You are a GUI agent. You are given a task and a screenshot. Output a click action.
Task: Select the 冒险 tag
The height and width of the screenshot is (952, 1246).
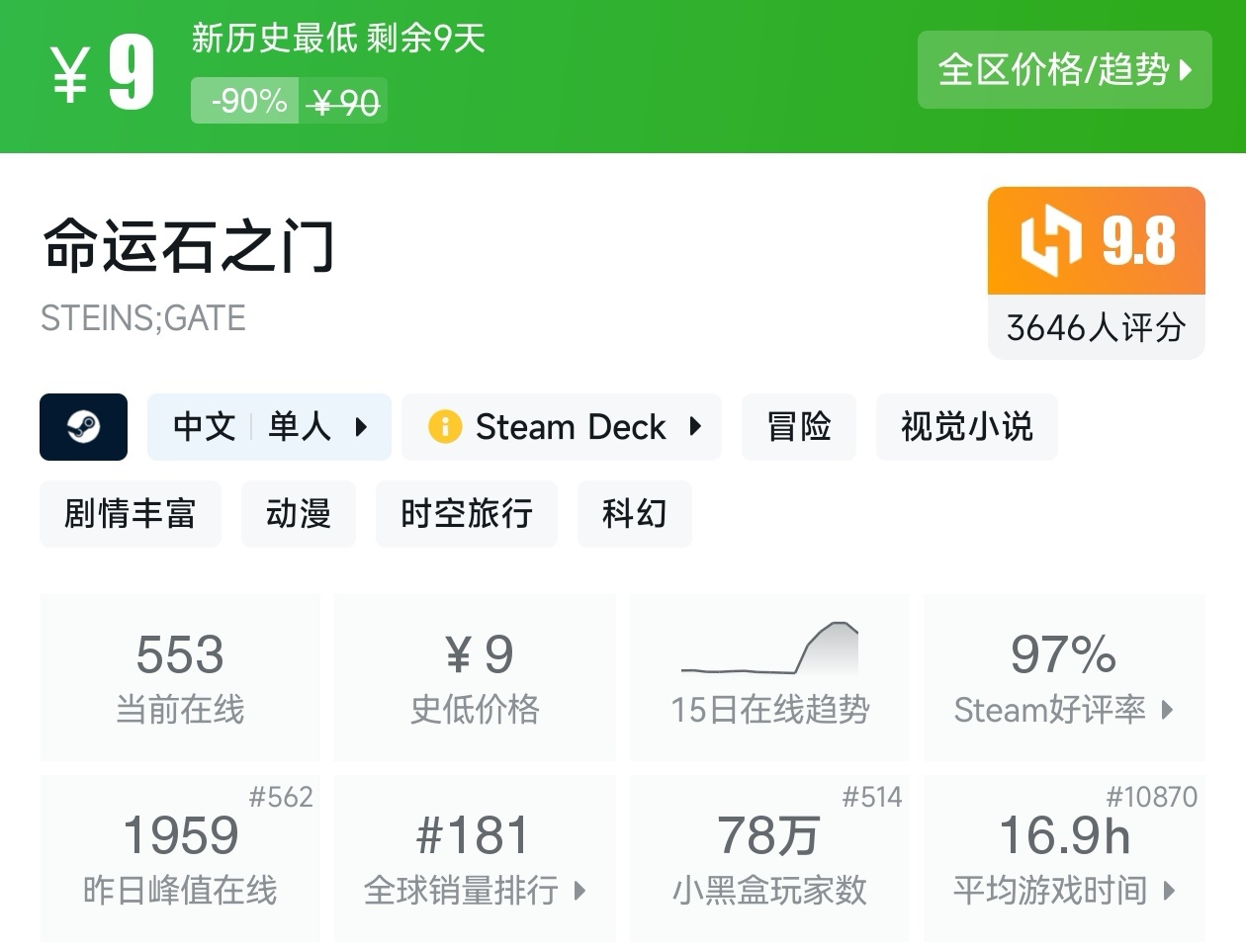click(799, 427)
